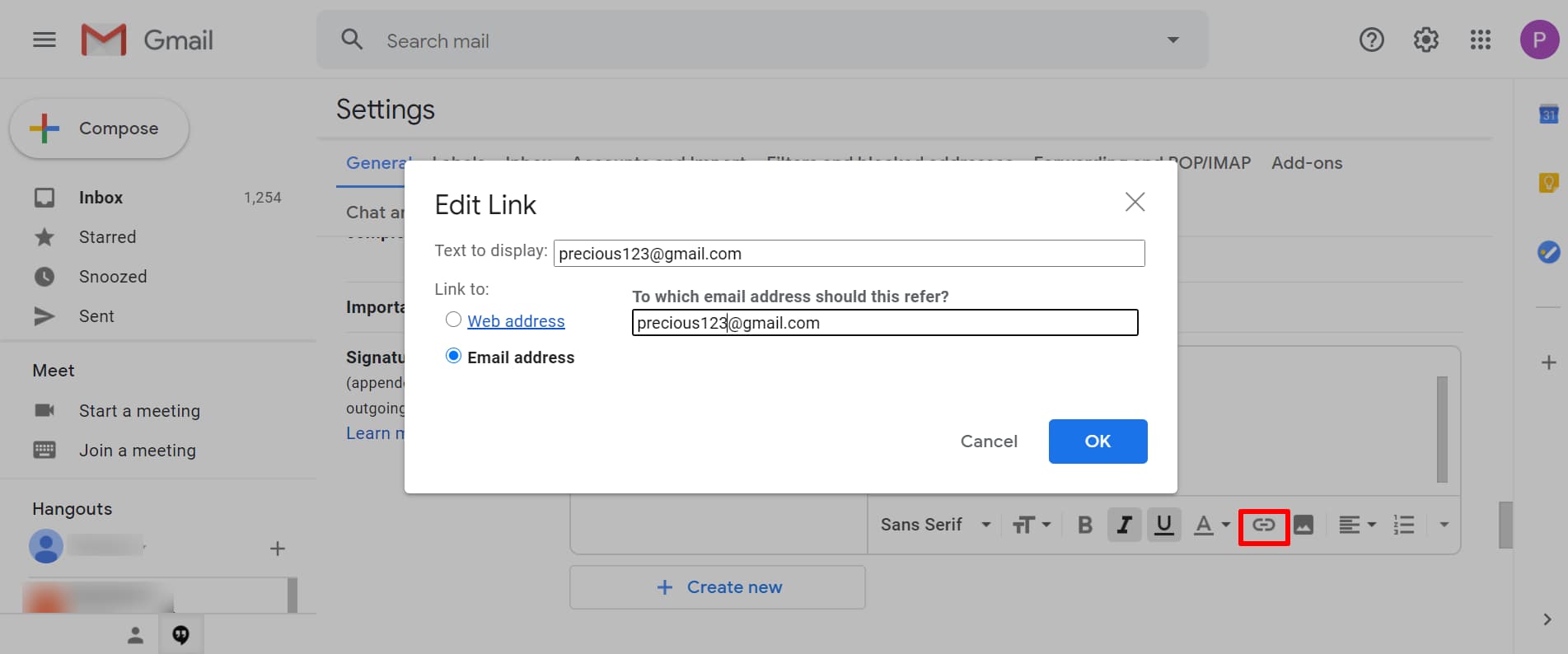Open the Settings gear icon
The height and width of the screenshot is (654, 1568).
[x=1425, y=40]
